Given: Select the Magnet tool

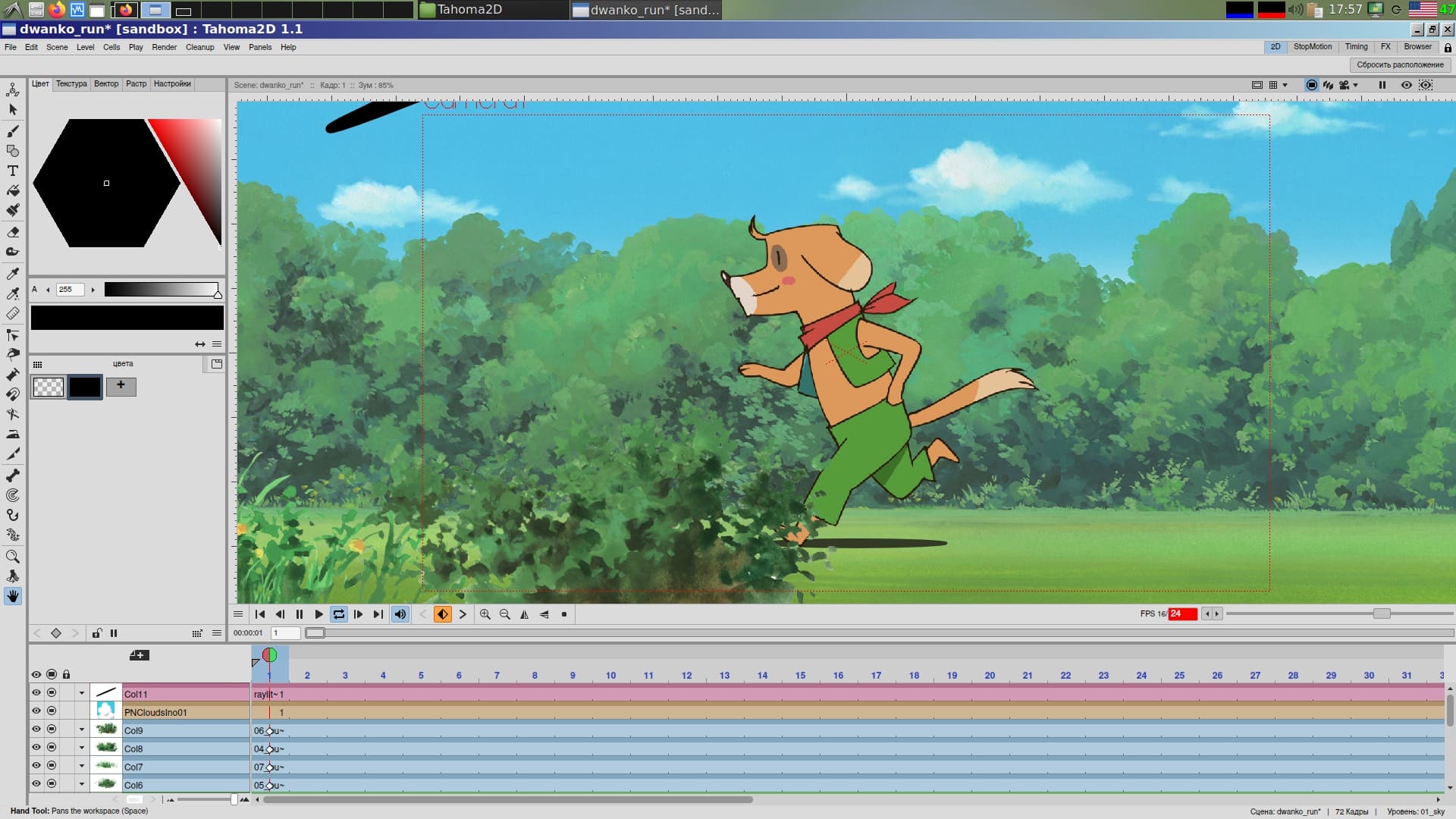Looking at the screenshot, I should (x=12, y=394).
